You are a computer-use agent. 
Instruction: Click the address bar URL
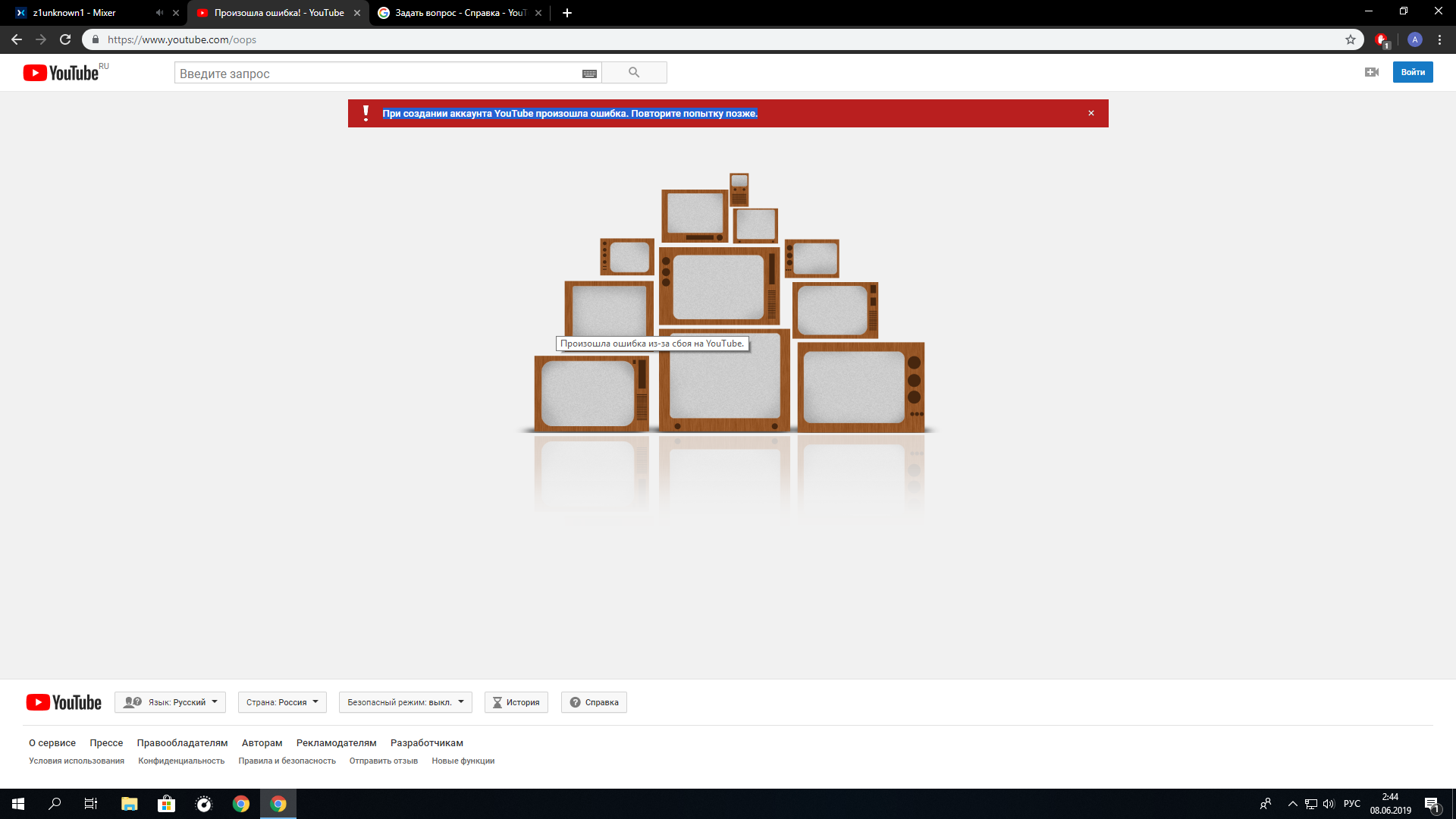(x=182, y=39)
